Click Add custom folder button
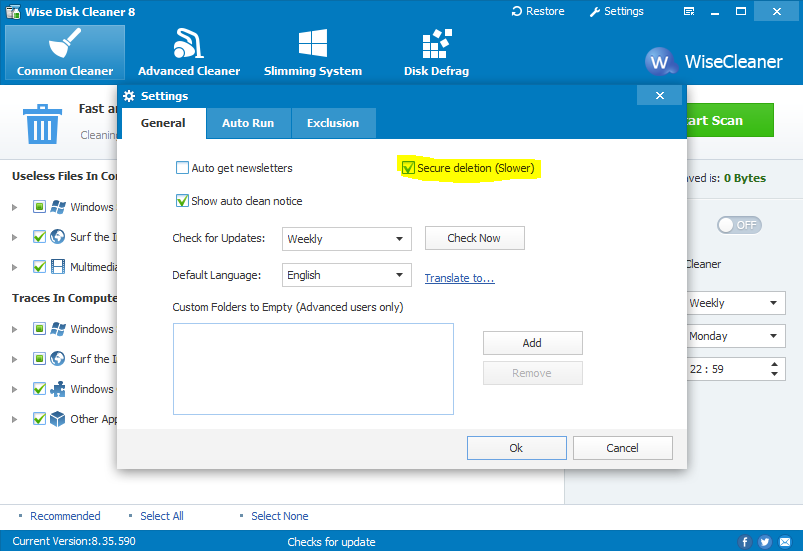This screenshot has height=551, width=803. (533, 343)
